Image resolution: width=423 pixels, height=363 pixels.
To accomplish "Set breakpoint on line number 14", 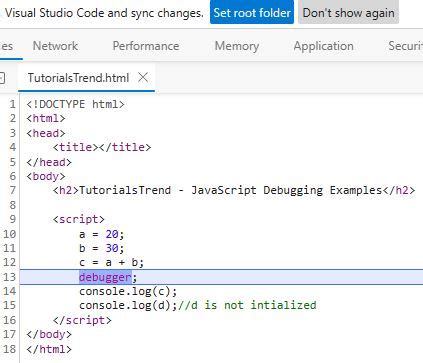I will (9, 291).
